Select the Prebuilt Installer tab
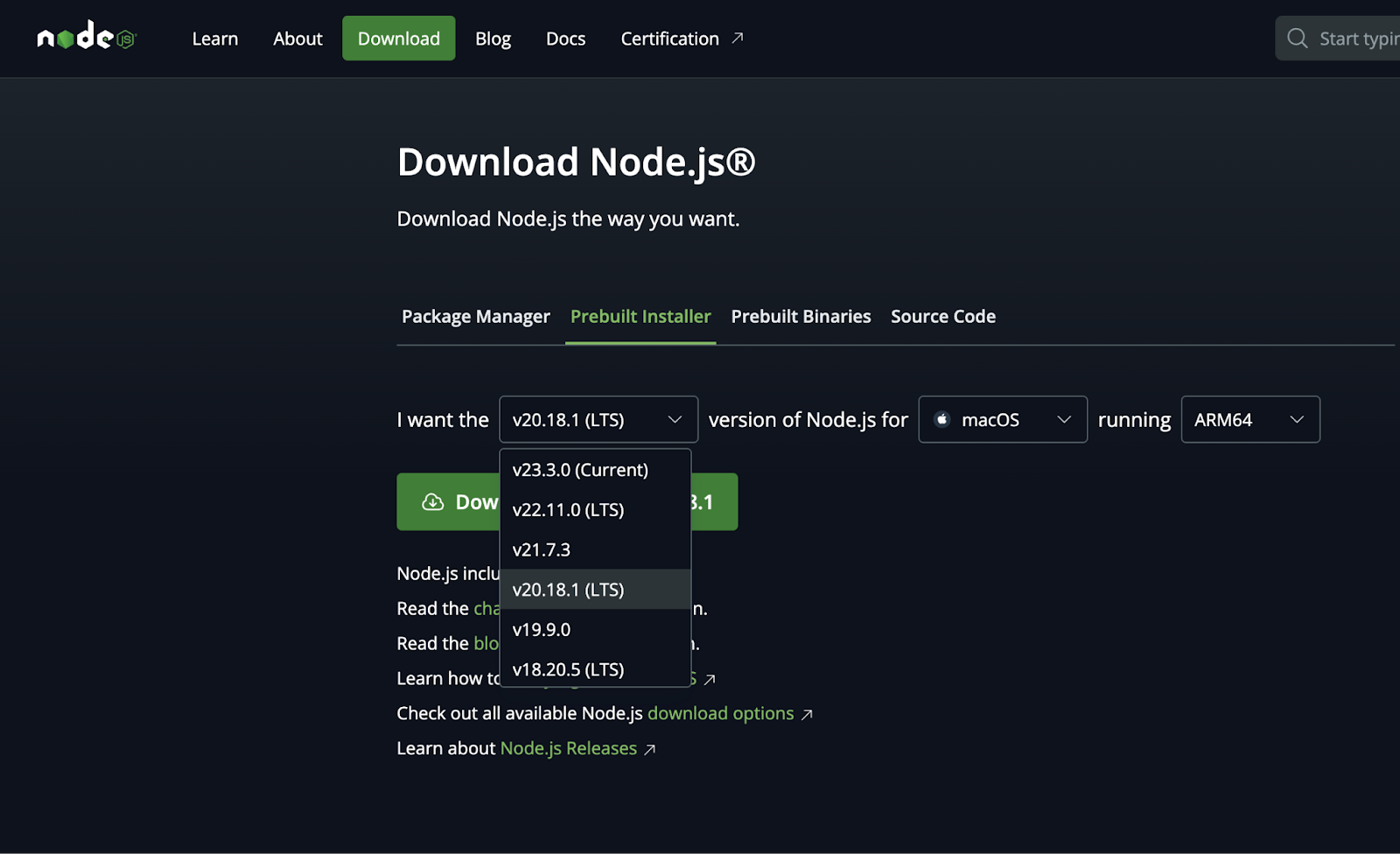The height and width of the screenshot is (854, 1400). tap(640, 317)
